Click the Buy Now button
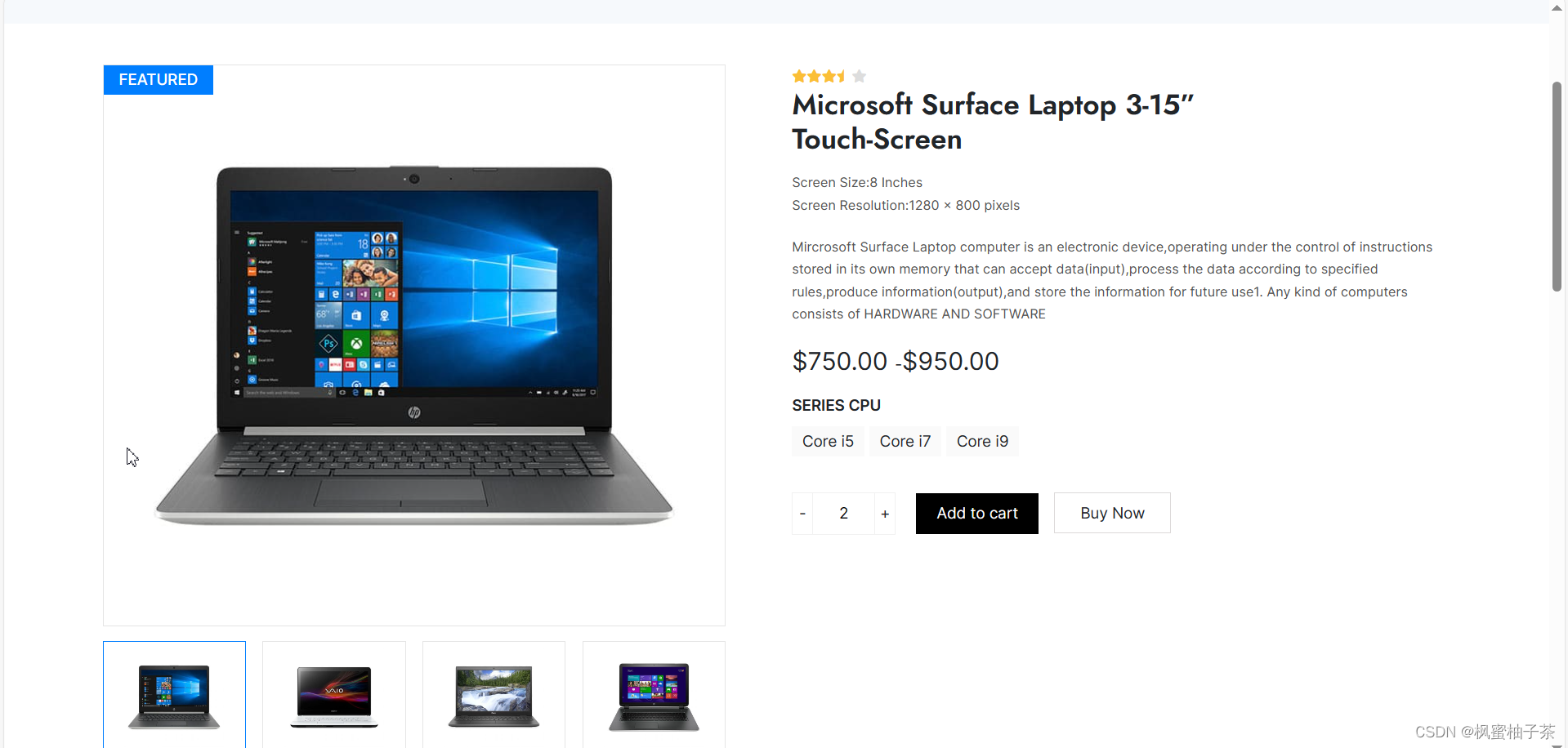 tap(1112, 514)
